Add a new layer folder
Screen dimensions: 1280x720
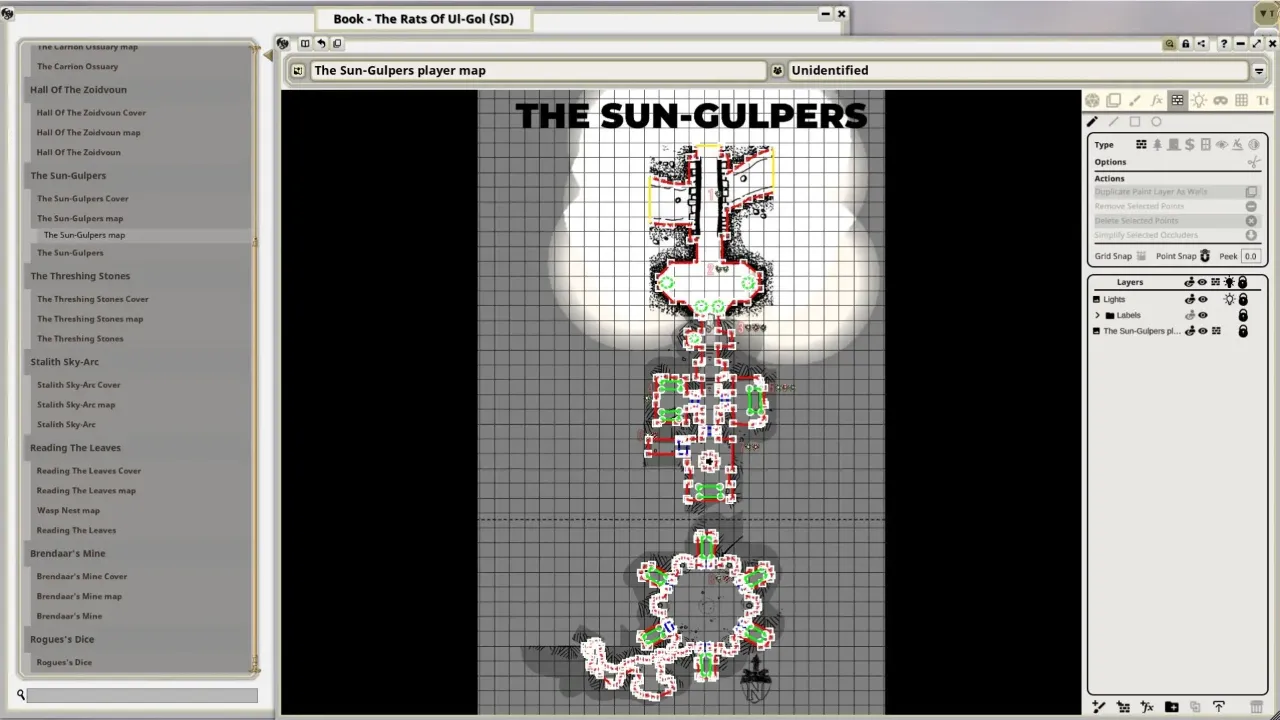pyautogui.click(x=1172, y=707)
